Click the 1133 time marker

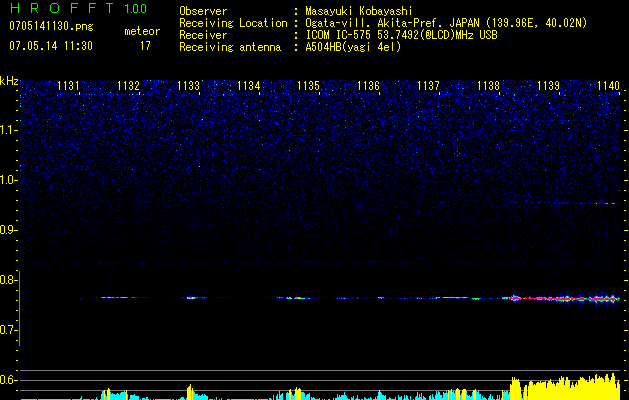click(188, 86)
